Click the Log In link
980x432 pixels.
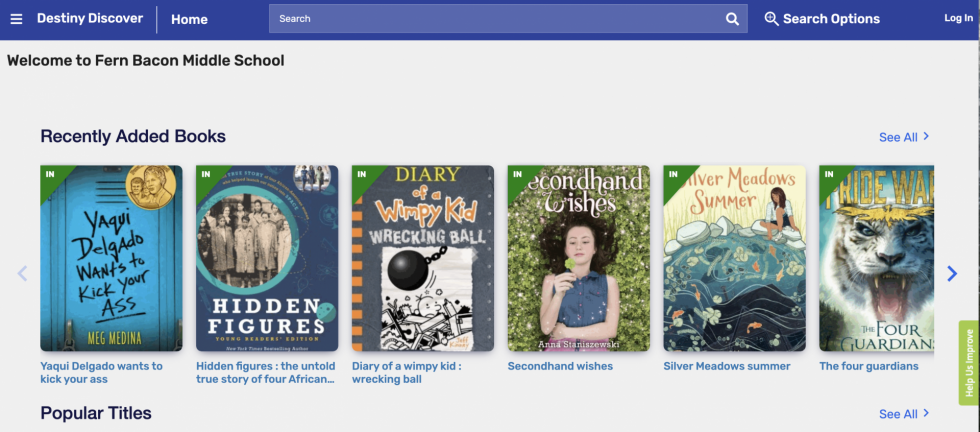pos(958,18)
